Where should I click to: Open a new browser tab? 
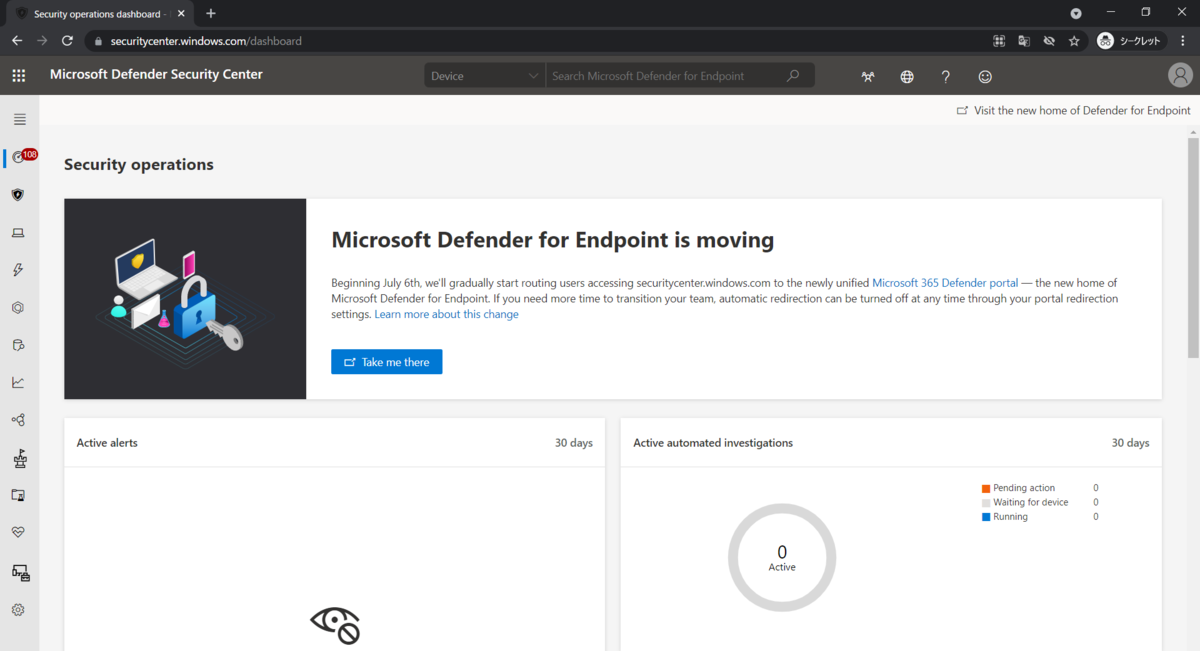(211, 14)
